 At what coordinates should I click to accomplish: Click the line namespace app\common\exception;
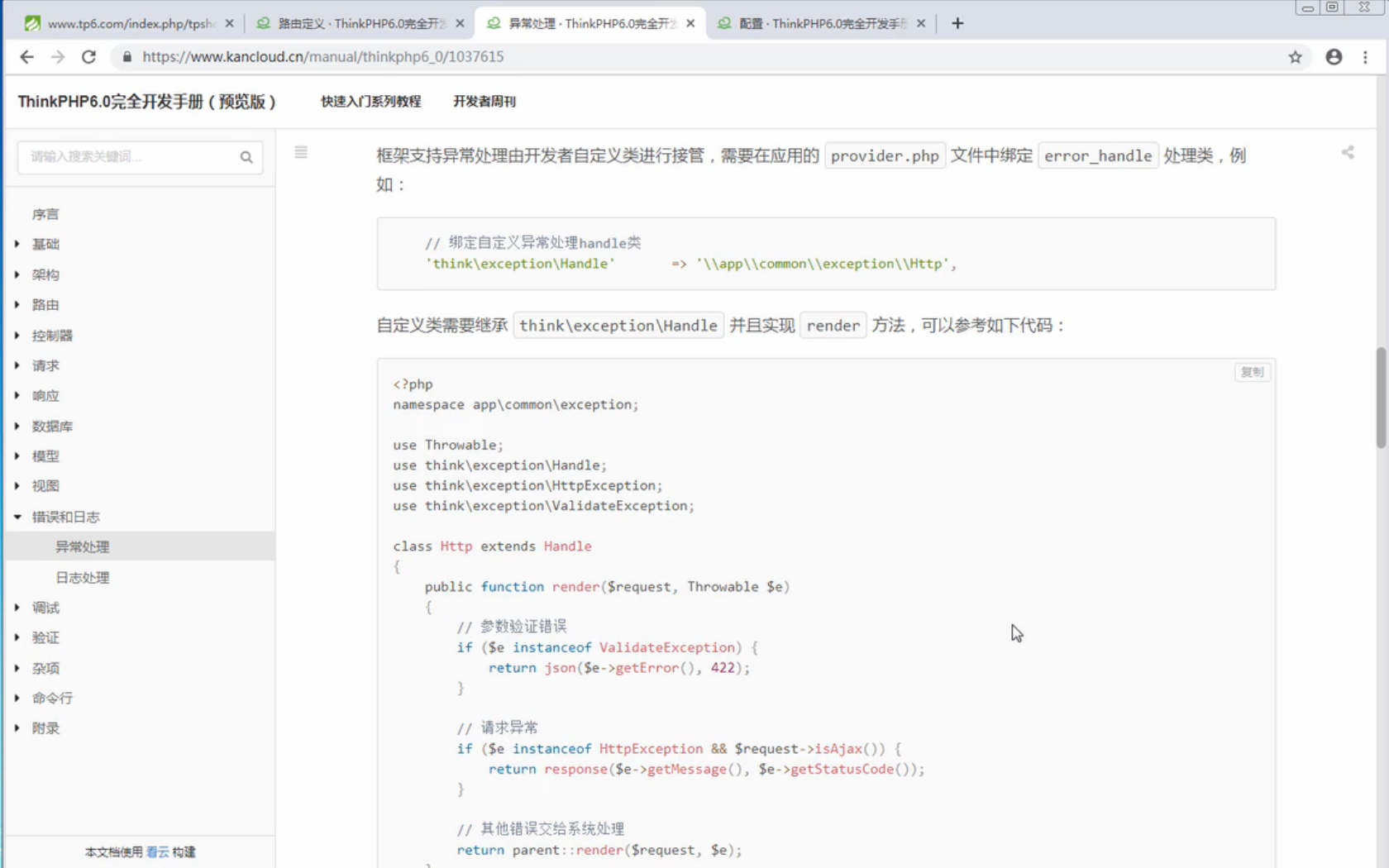[x=516, y=404]
